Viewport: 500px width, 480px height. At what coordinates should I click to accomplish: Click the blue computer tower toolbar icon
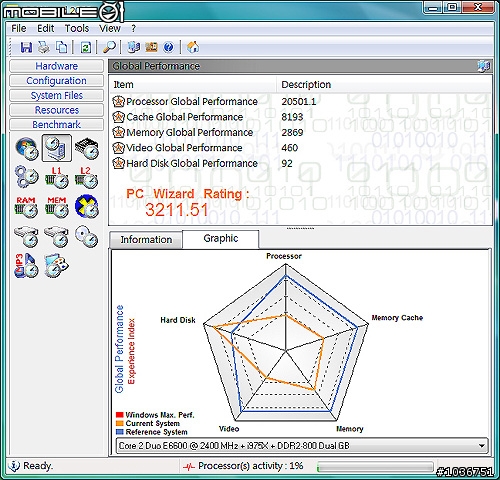coord(134,47)
